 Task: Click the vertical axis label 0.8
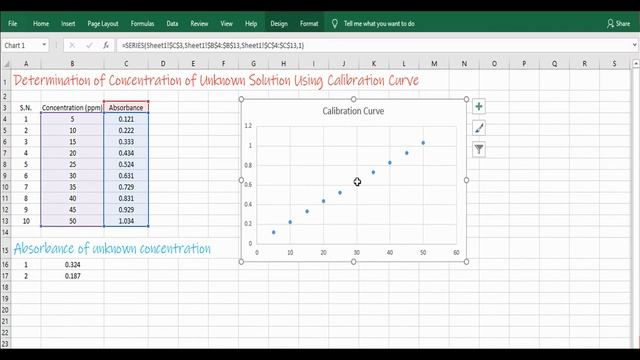point(248,165)
